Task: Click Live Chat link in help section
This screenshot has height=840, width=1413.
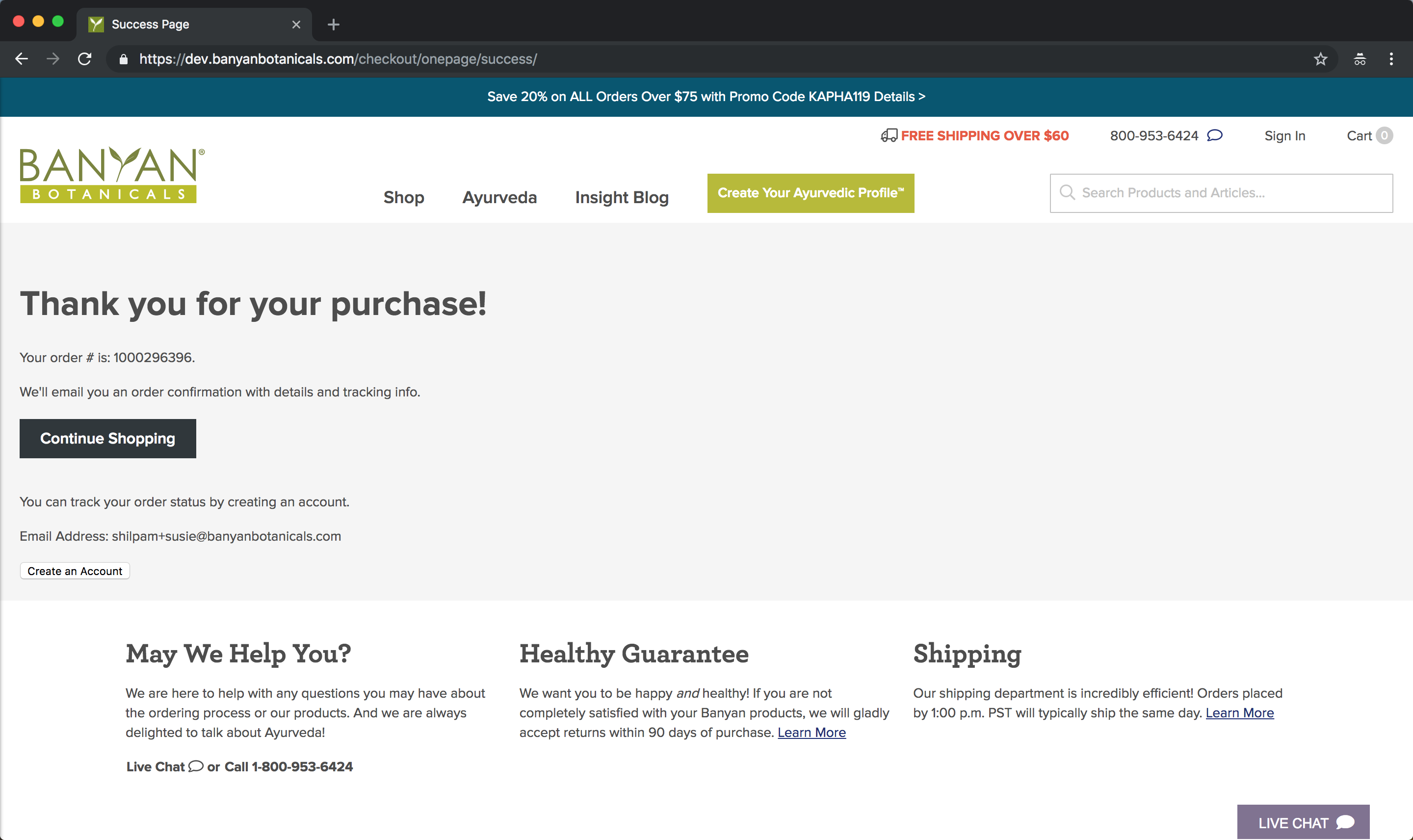Action: tap(155, 767)
